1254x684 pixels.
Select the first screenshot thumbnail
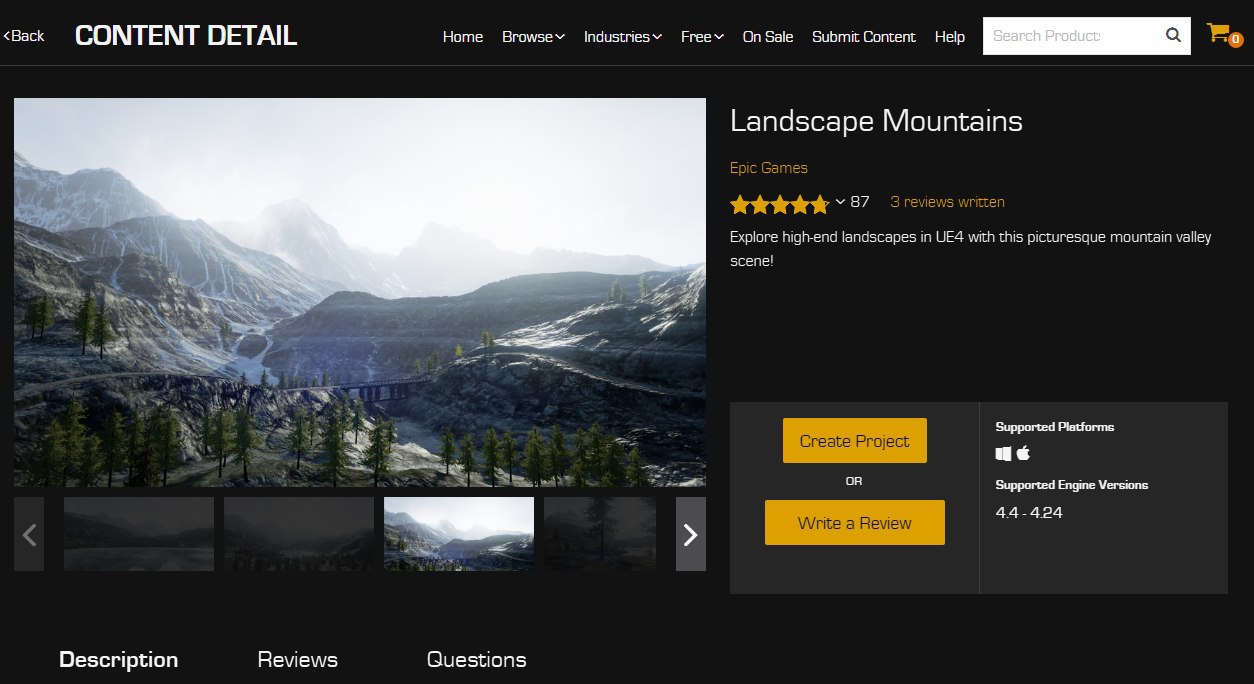139,534
